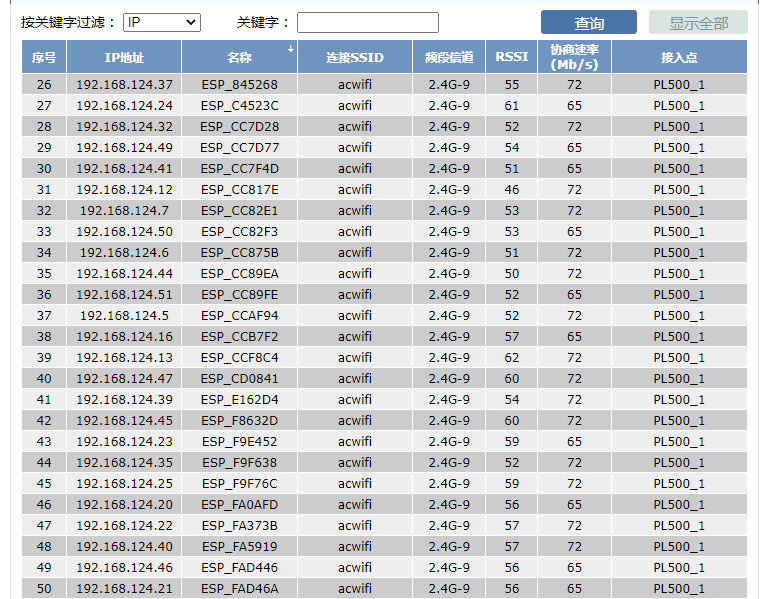Click the 接入点 column header
This screenshot has width=764, height=599.
[x=679, y=57]
